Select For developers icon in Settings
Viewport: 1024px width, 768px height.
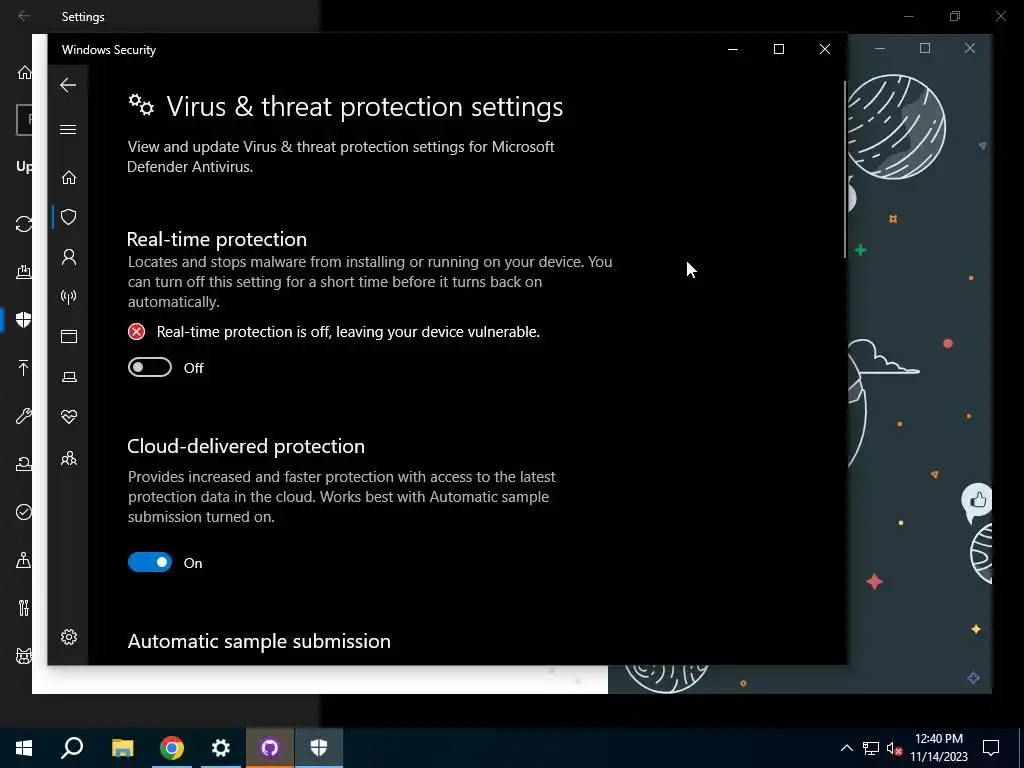tap(24, 608)
